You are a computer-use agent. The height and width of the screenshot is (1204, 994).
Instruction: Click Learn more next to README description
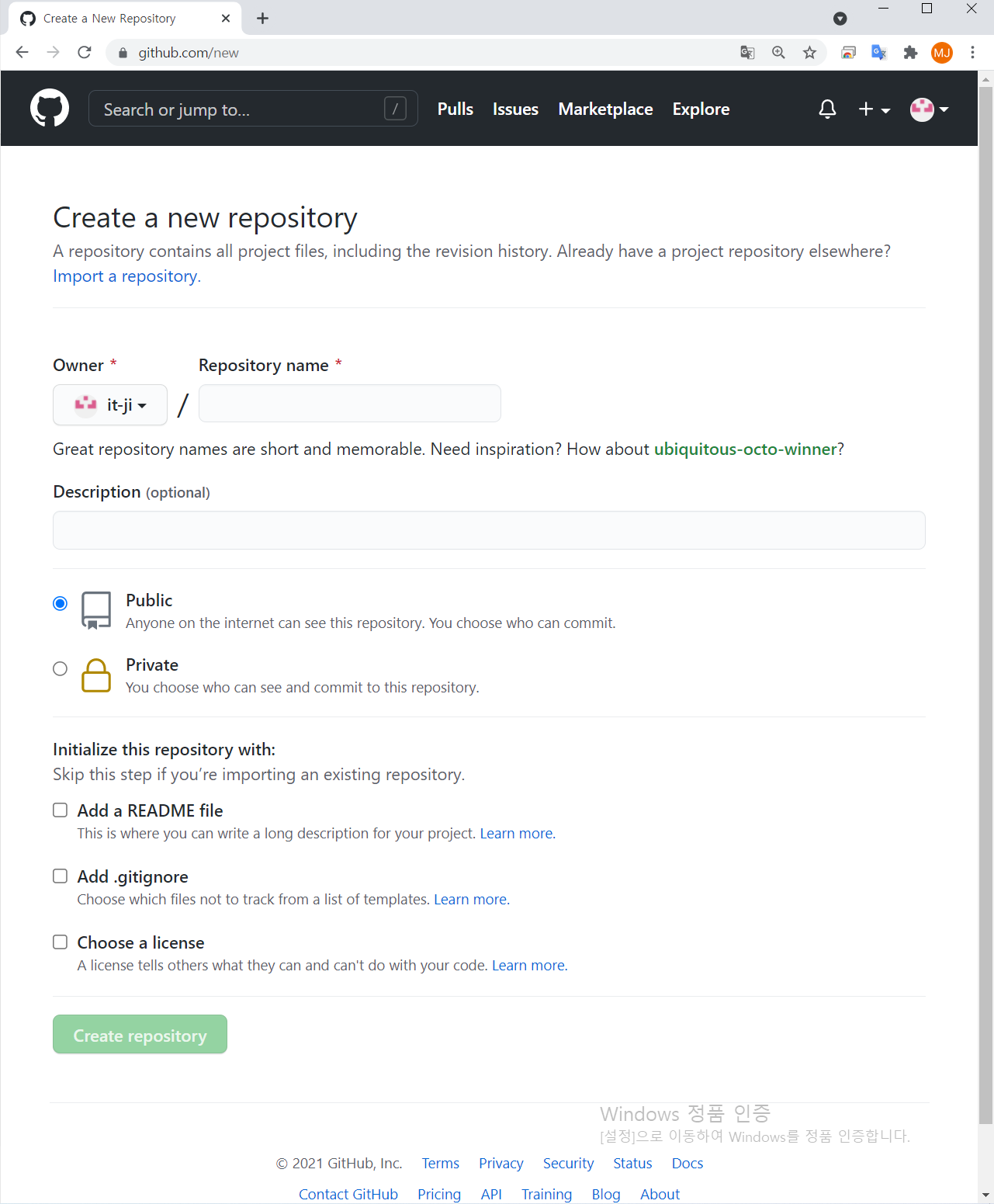(x=518, y=834)
